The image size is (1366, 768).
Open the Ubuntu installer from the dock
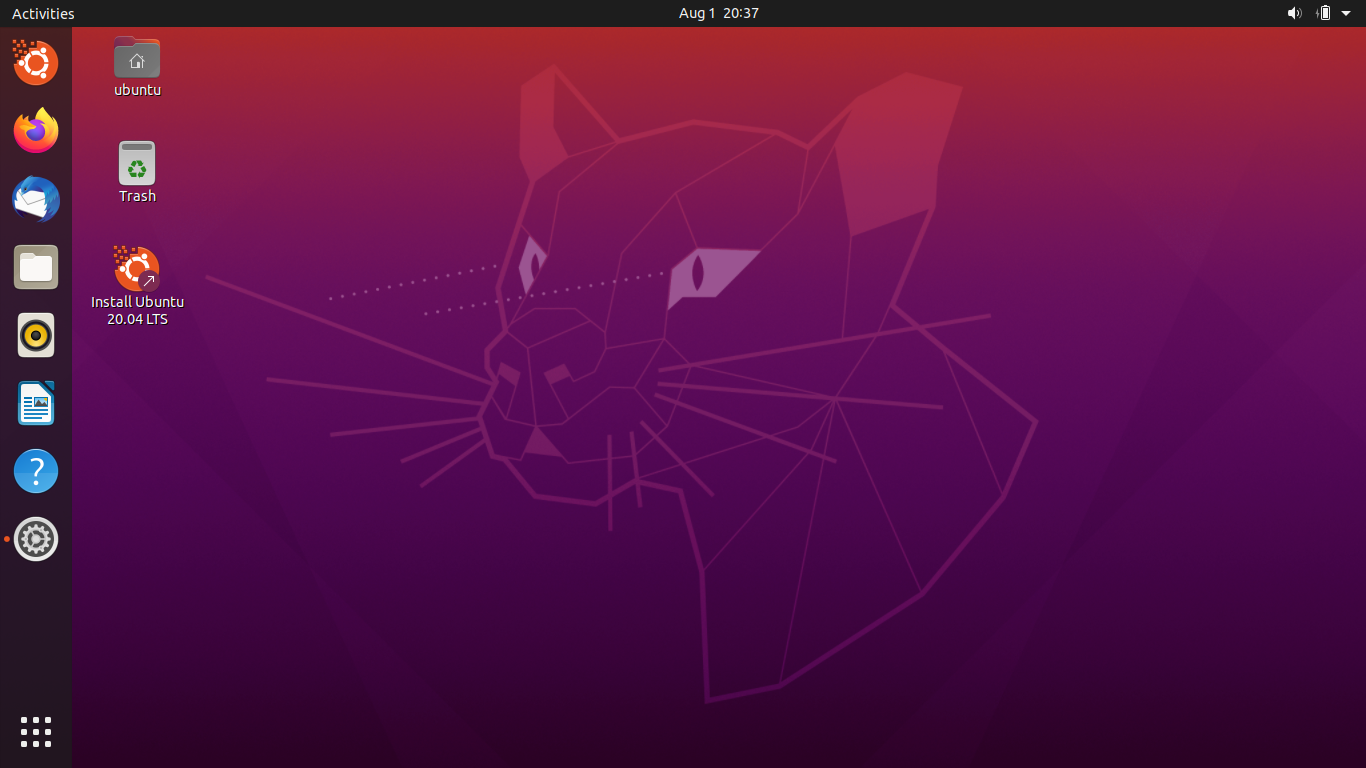(36, 63)
